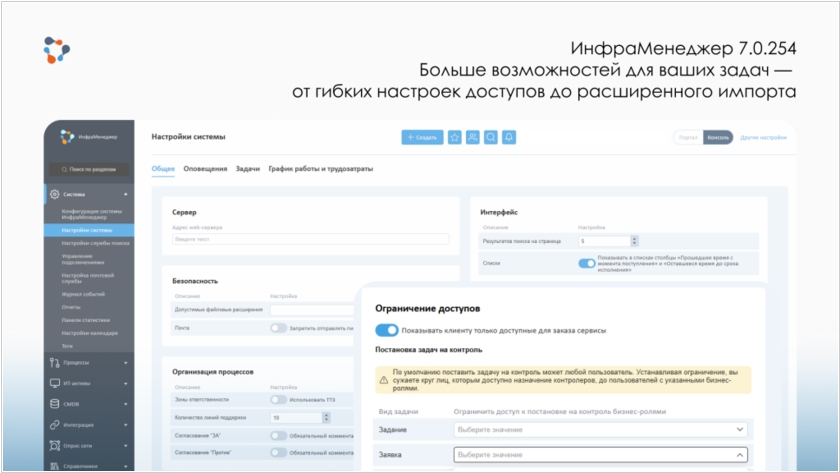Open Теги in sidebar
Viewport: 840px width, 473px height.
coord(67,346)
